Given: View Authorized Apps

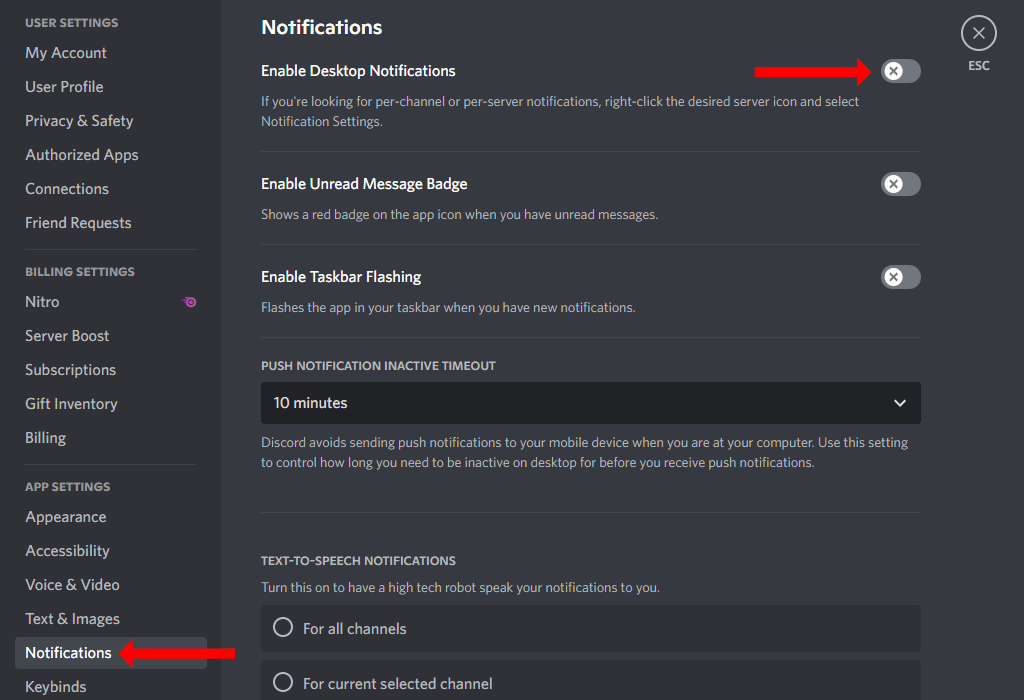Looking at the screenshot, I should click(81, 154).
